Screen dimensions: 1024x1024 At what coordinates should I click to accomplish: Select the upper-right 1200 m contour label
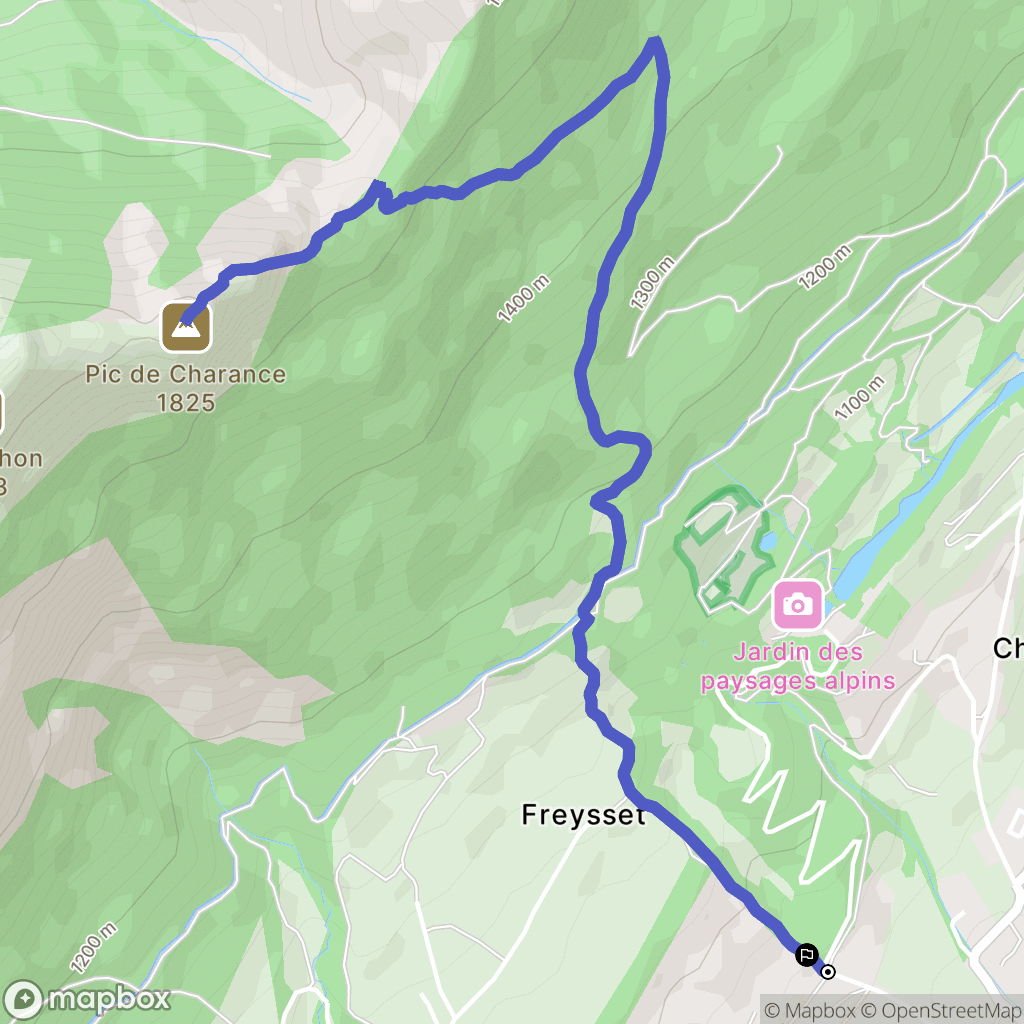pyautogui.click(x=825, y=266)
